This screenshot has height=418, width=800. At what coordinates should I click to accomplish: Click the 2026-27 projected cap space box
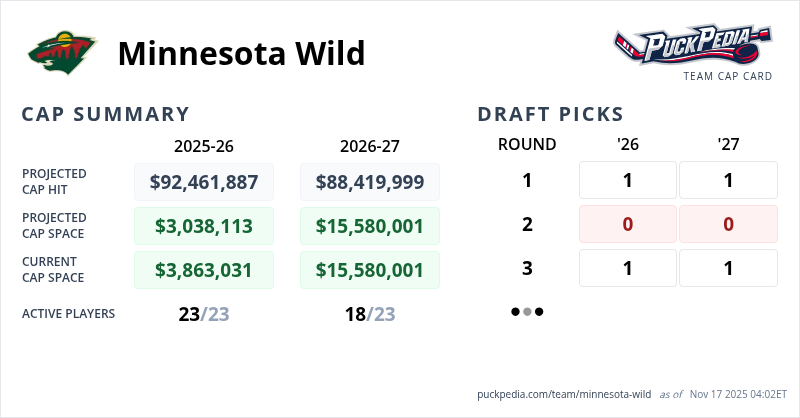click(x=370, y=226)
